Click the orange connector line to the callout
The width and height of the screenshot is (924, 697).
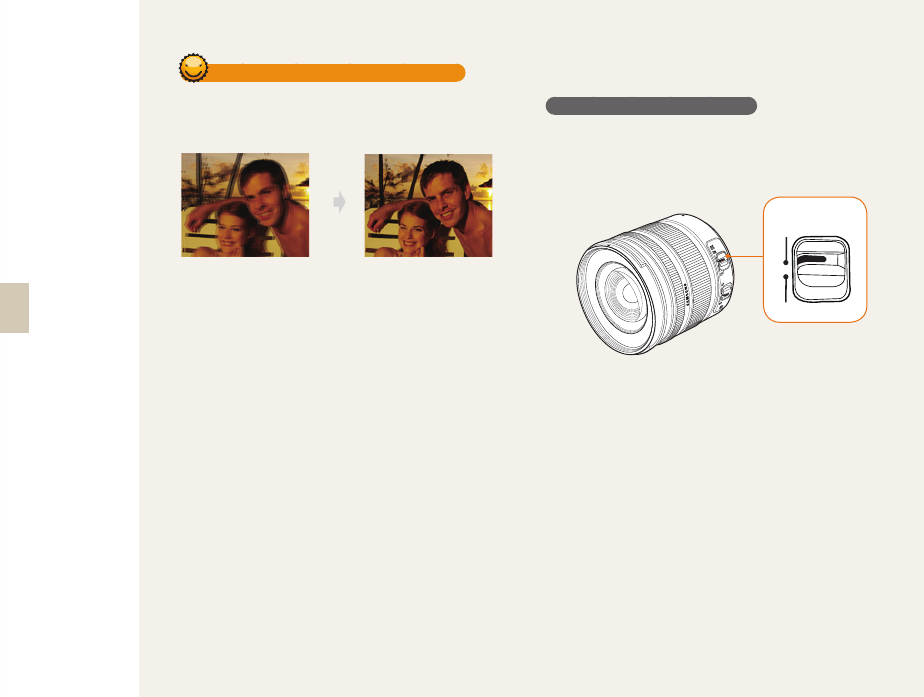[747, 257]
